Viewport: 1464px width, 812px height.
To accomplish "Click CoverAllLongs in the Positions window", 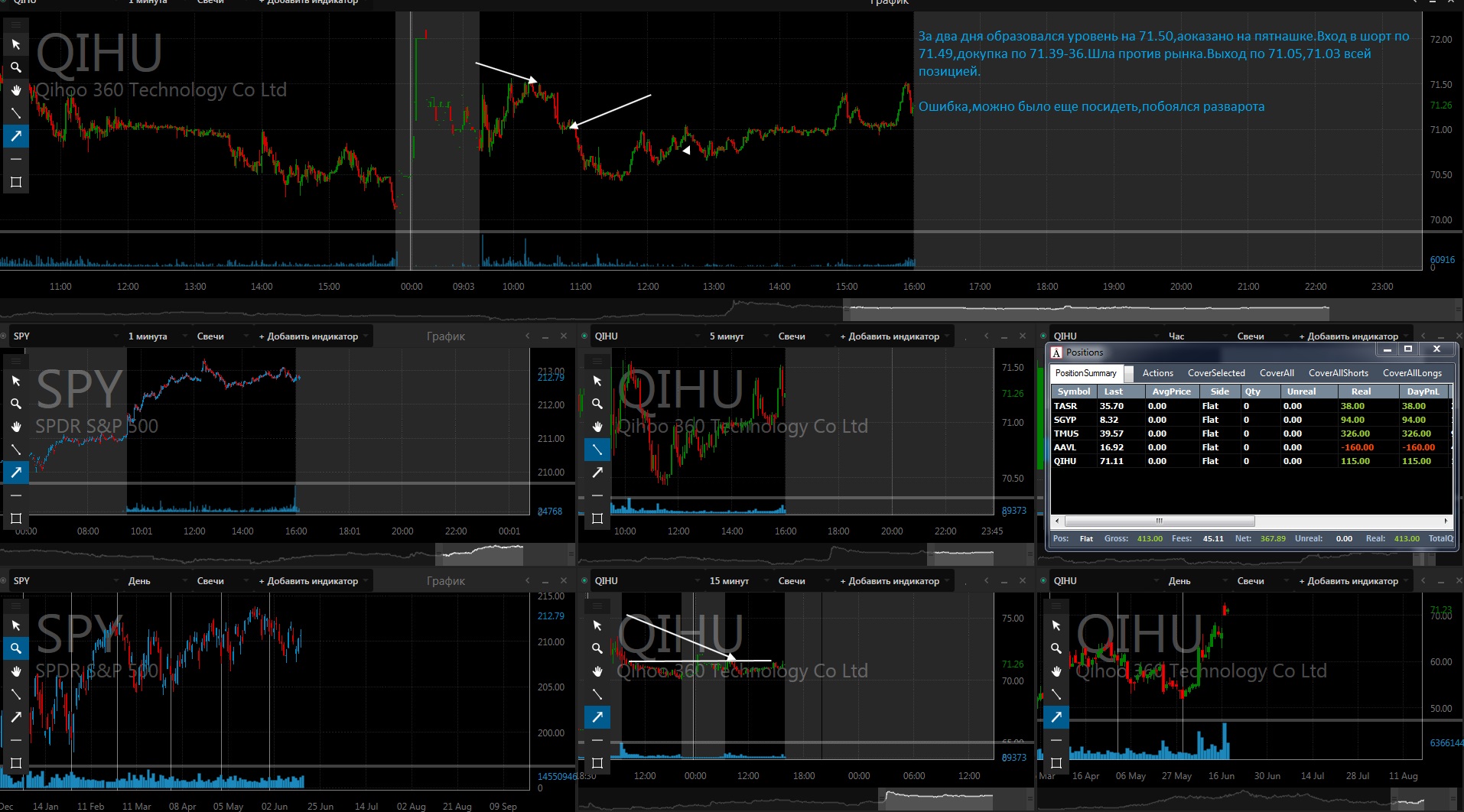I will click(x=1412, y=373).
